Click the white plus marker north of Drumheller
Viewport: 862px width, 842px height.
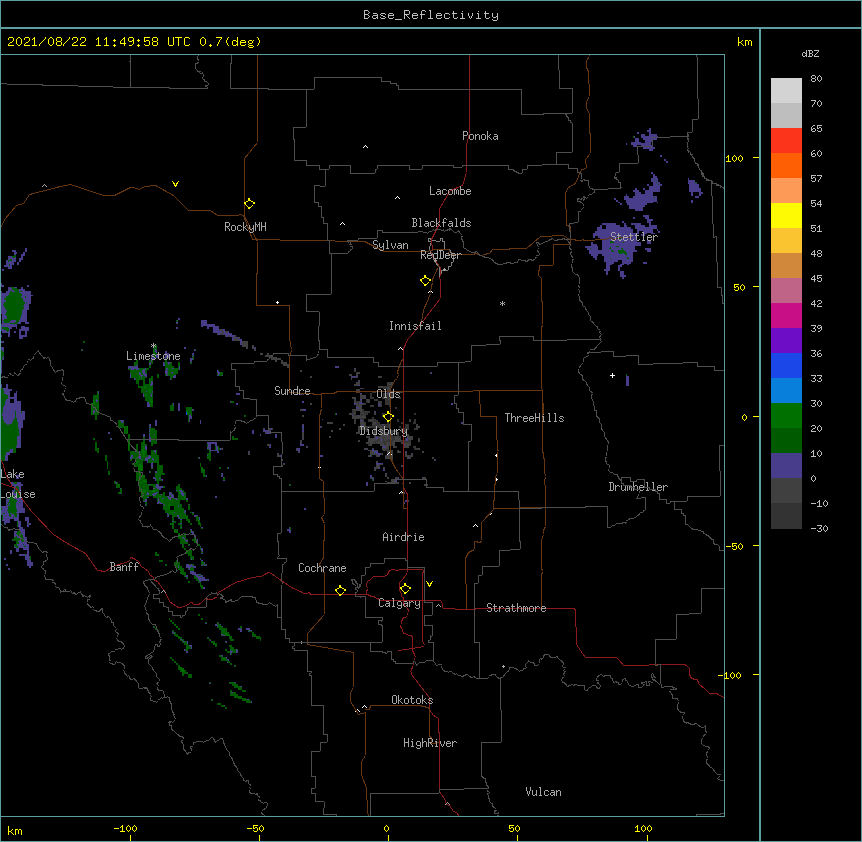click(612, 375)
